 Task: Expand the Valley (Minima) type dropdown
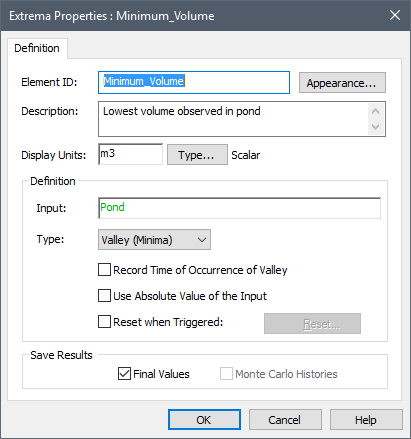pyautogui.click(x=154, y=240)
